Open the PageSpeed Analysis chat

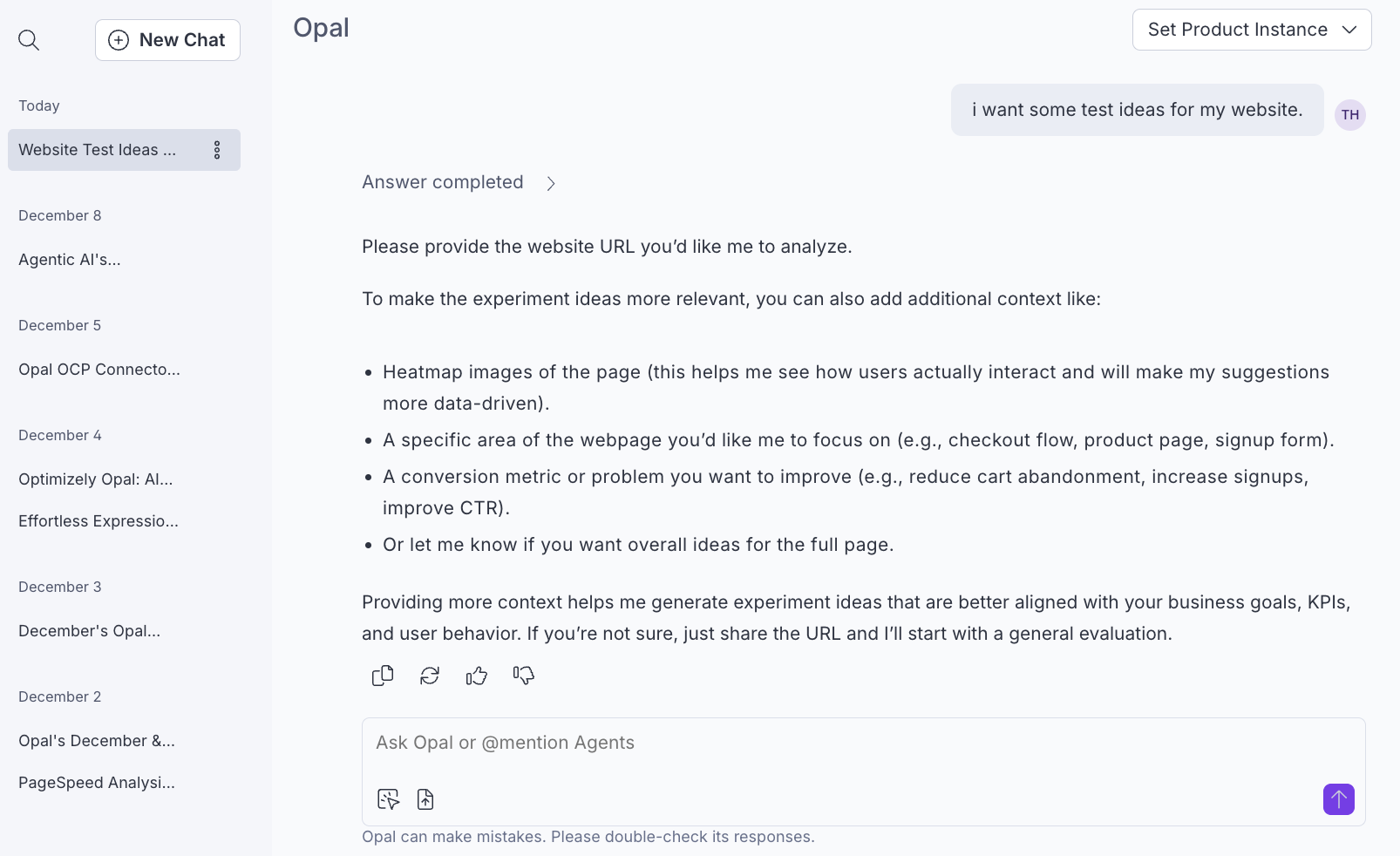click(96, 782)
